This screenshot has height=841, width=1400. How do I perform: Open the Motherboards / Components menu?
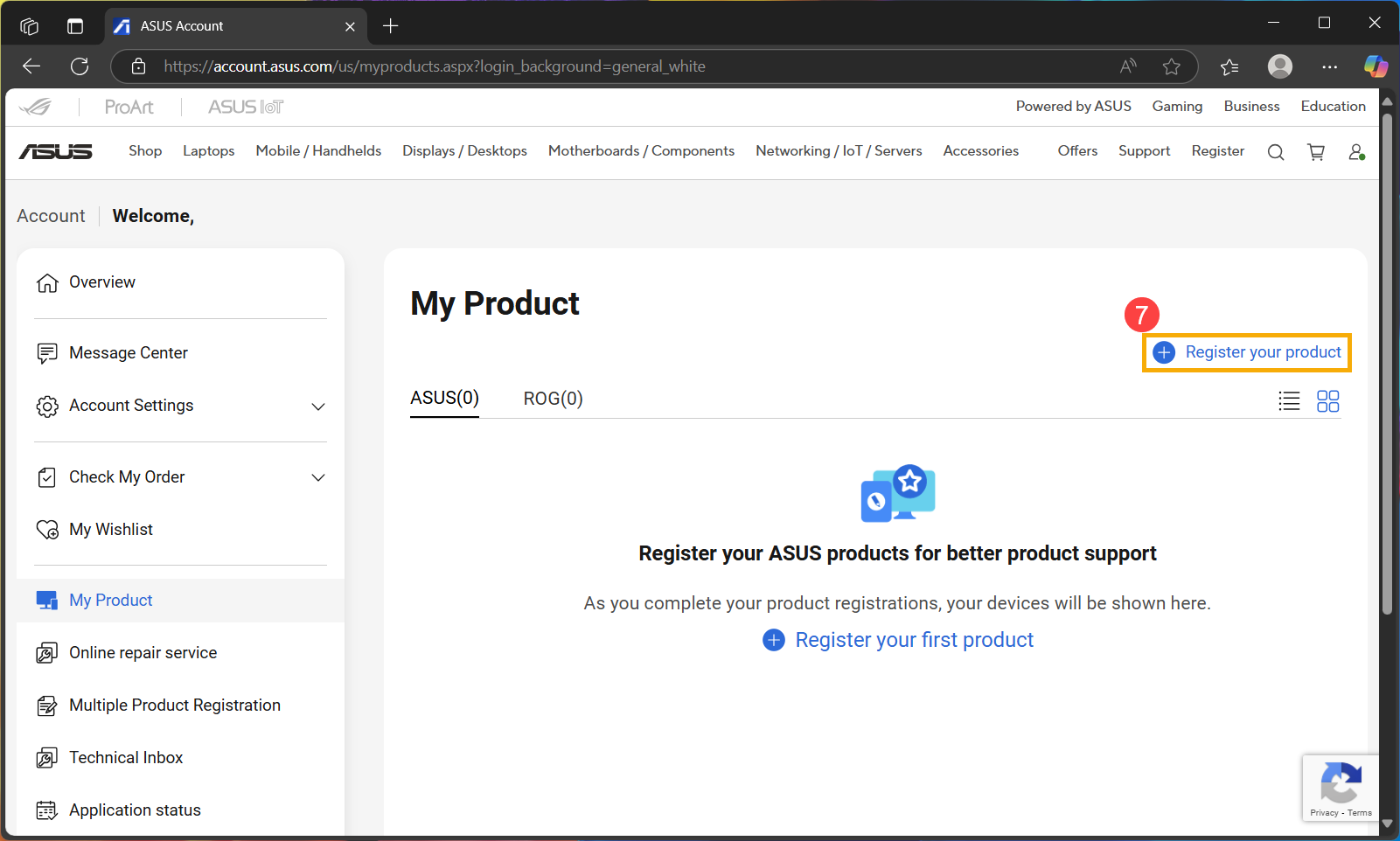point(641,151)
